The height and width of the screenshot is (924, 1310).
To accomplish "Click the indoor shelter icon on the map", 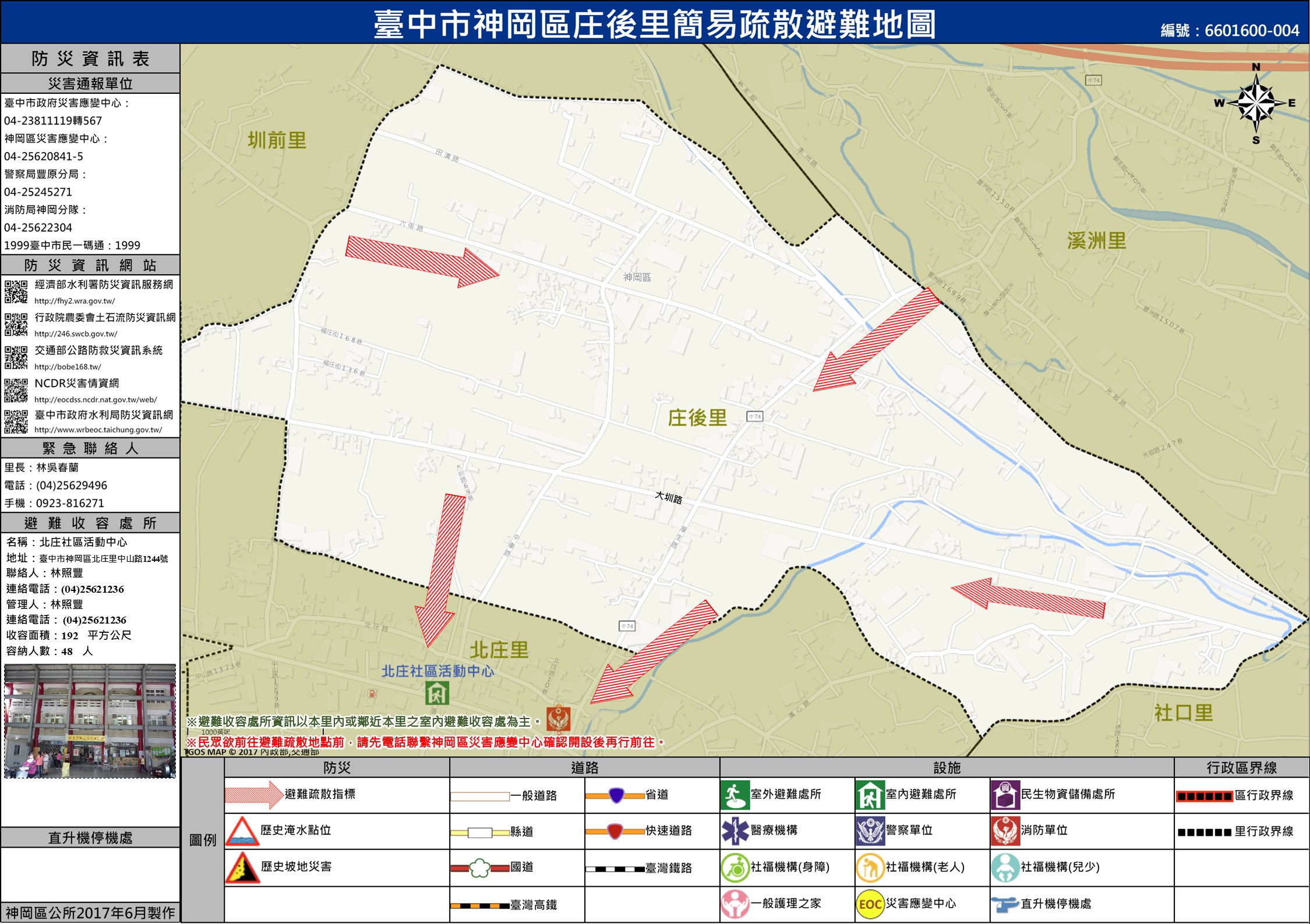I will (436, 693).
